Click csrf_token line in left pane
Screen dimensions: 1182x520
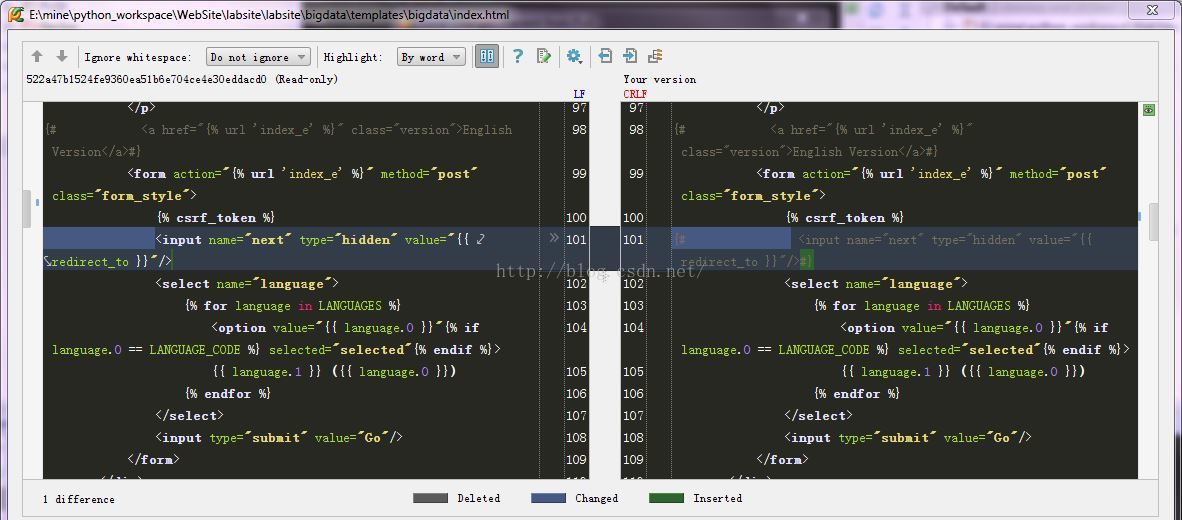[216, 218]
